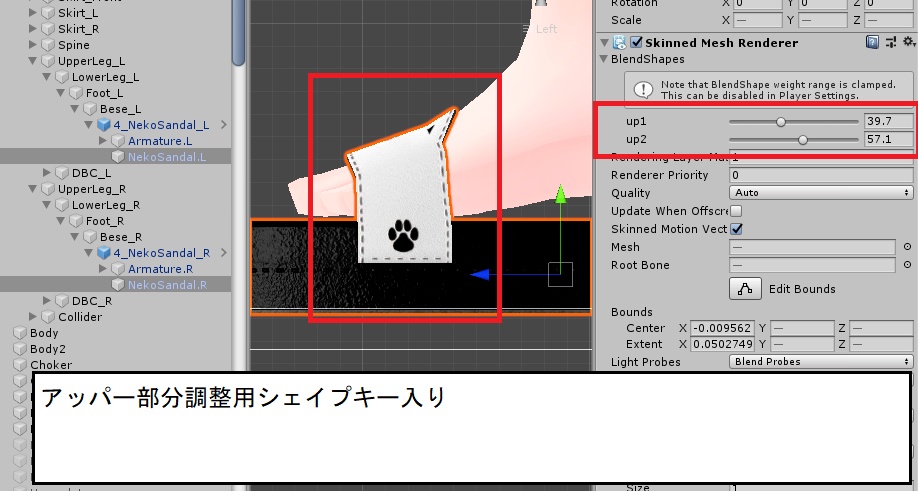Collapse Bese_L tree node
Image resolution: width=918 pixels, height=491 pixels.
pyautogui.click(x=75, y=109)
